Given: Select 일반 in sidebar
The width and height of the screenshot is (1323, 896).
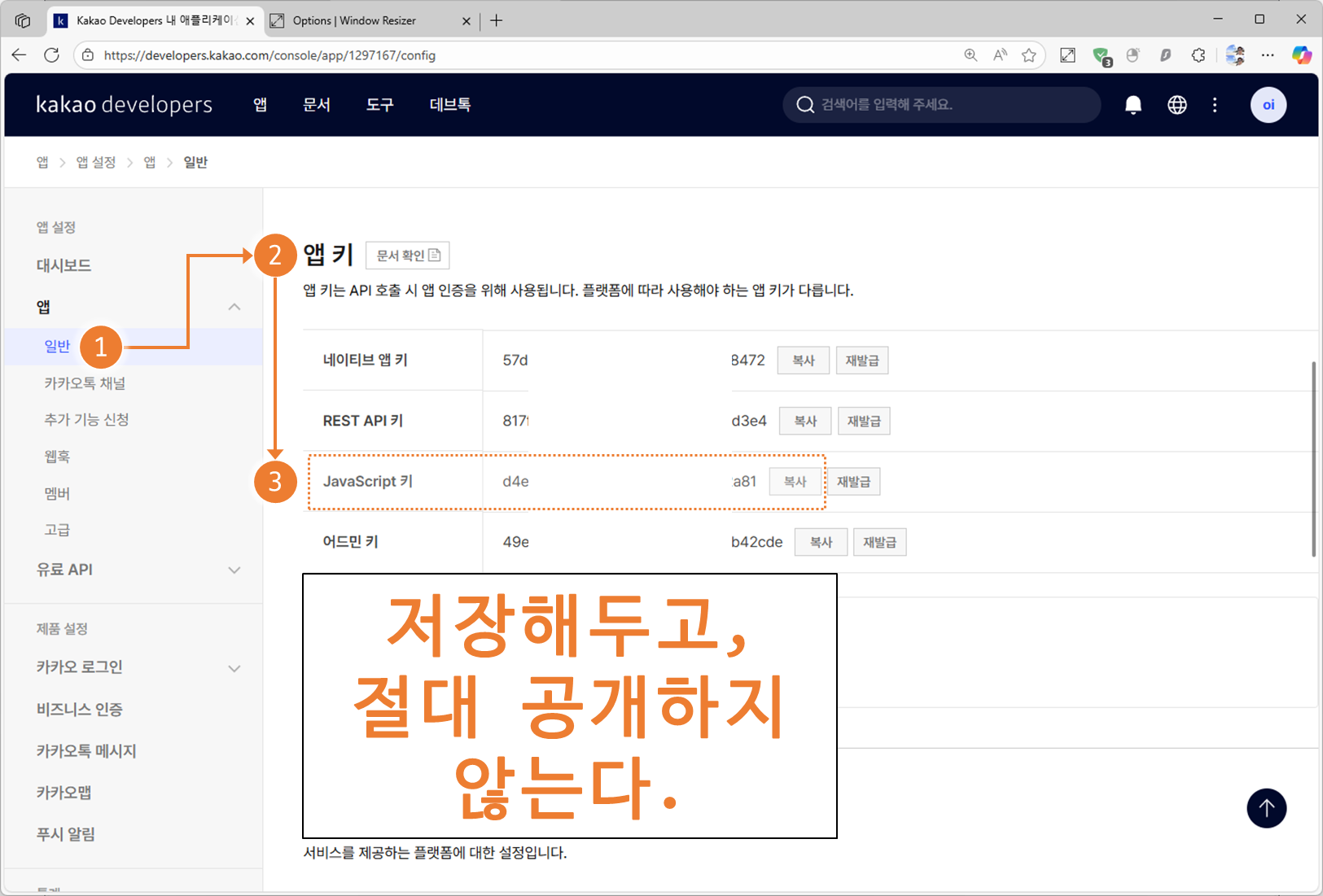Looking at the screenshot, I should 57,347.
